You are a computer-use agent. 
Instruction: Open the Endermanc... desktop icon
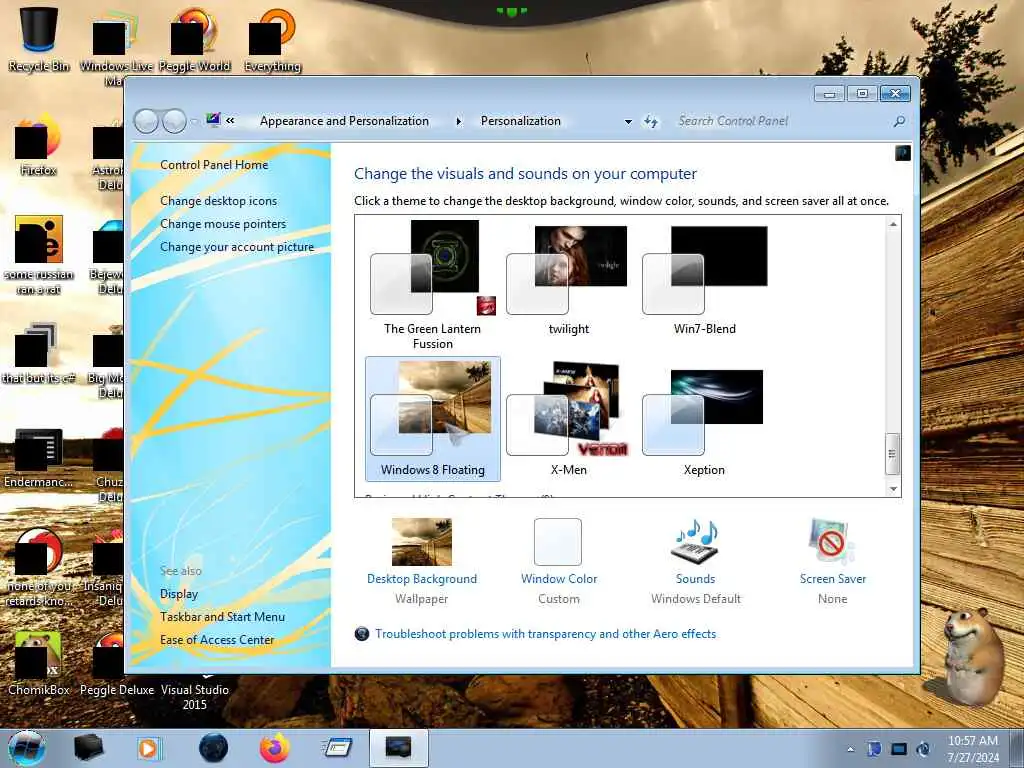click(x=39, y=457)
